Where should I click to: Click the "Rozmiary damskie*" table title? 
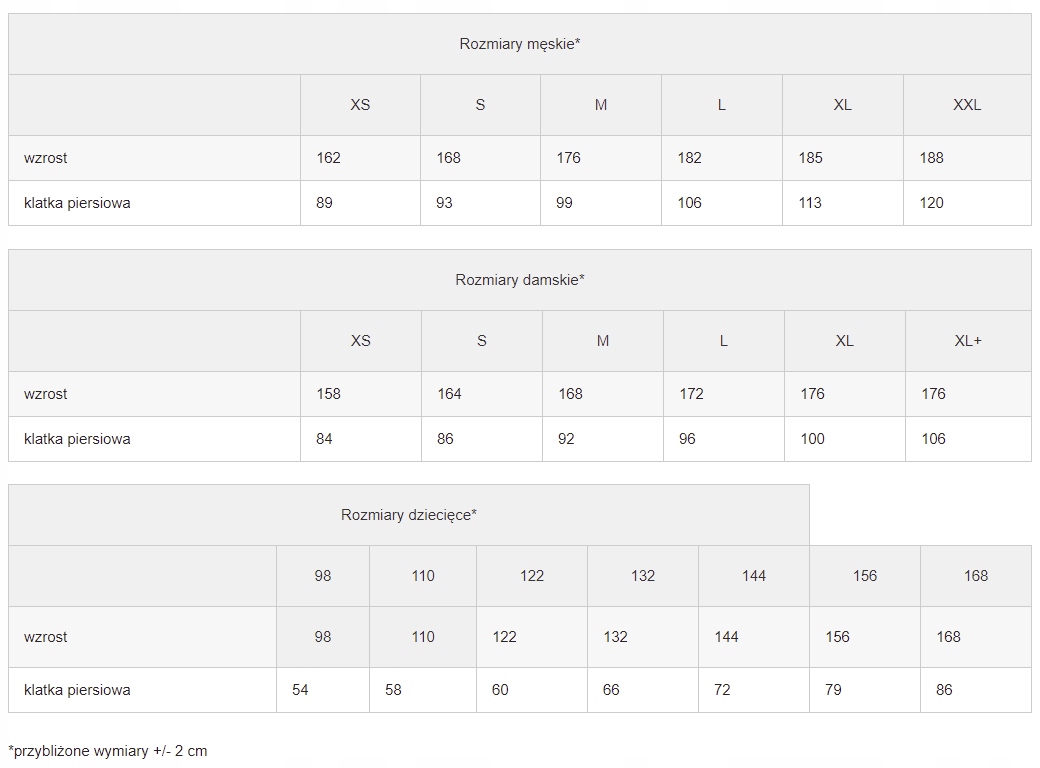pyautogui.click(x=519, y=280)
